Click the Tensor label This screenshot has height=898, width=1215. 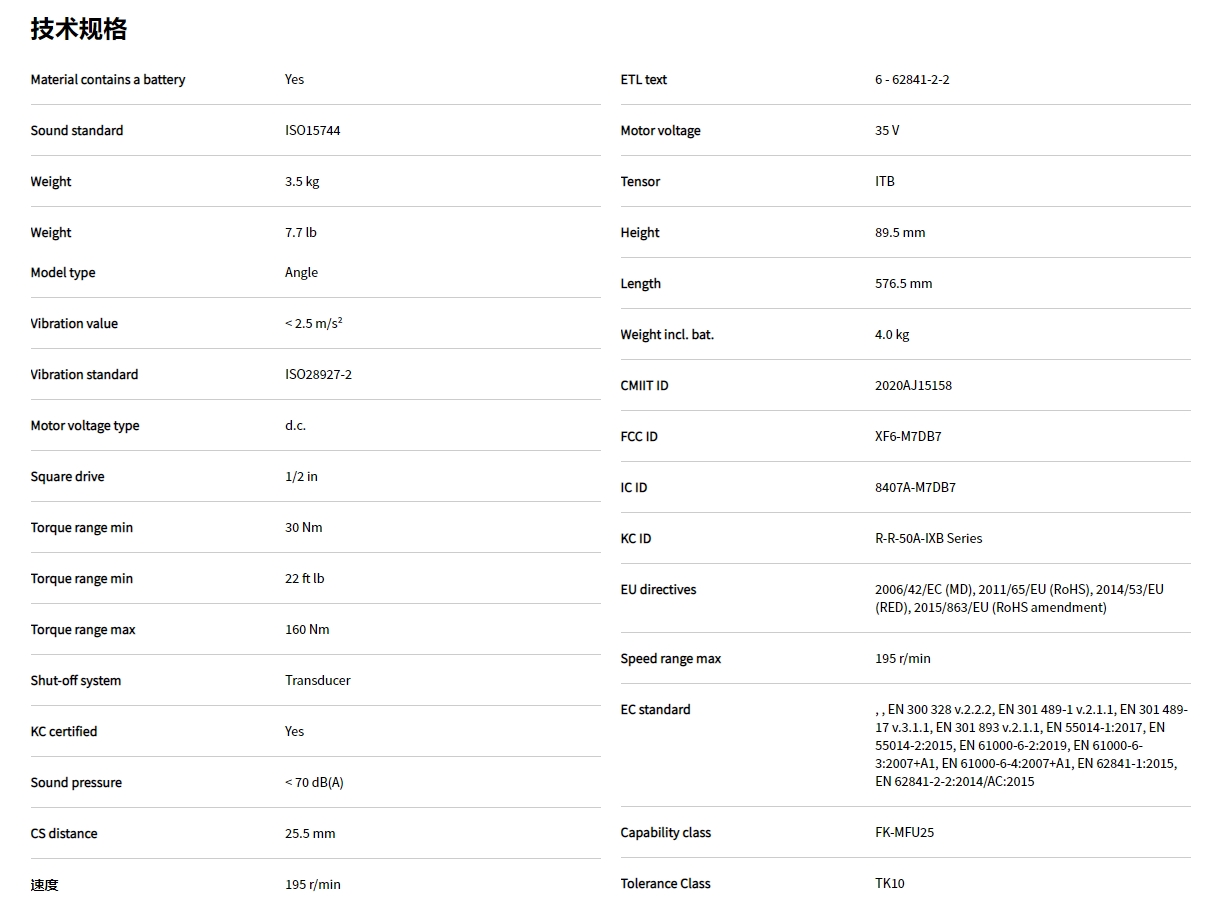pos(640,181)
